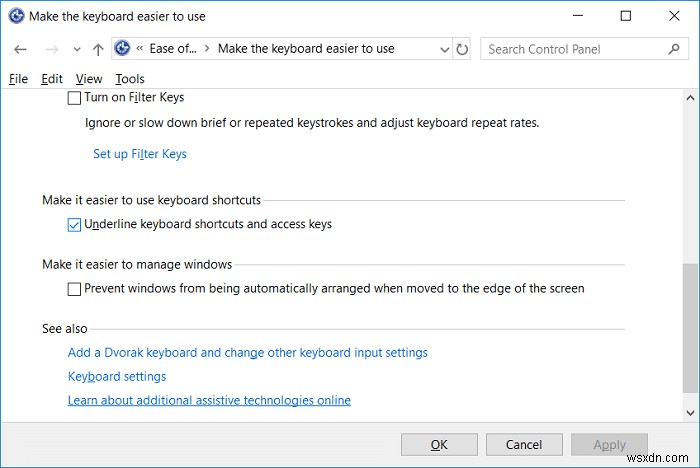
Task: Open the Tools menu
Action: coord(130,79)
